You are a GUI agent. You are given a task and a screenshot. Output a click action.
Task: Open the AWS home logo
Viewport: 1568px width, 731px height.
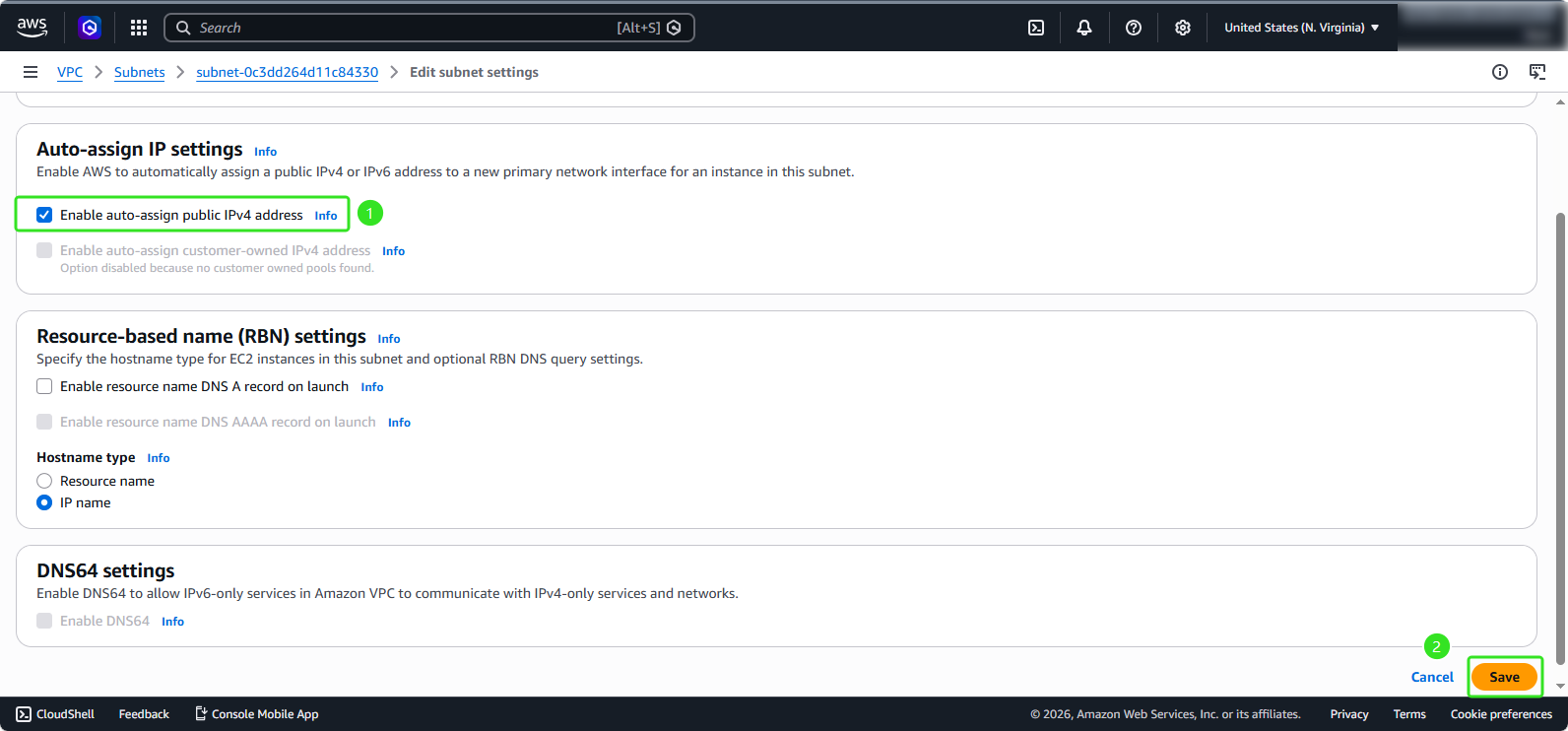(x=32, y=28)
